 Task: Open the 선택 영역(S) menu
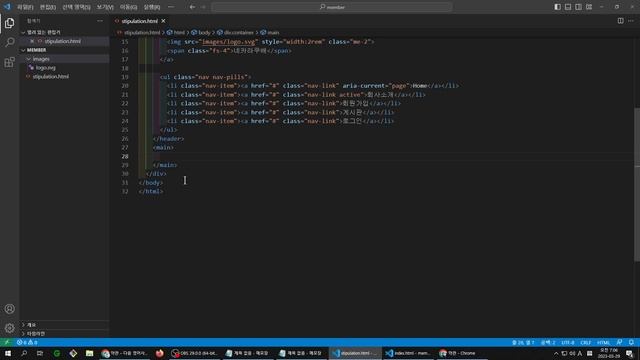tap(76, 7)
